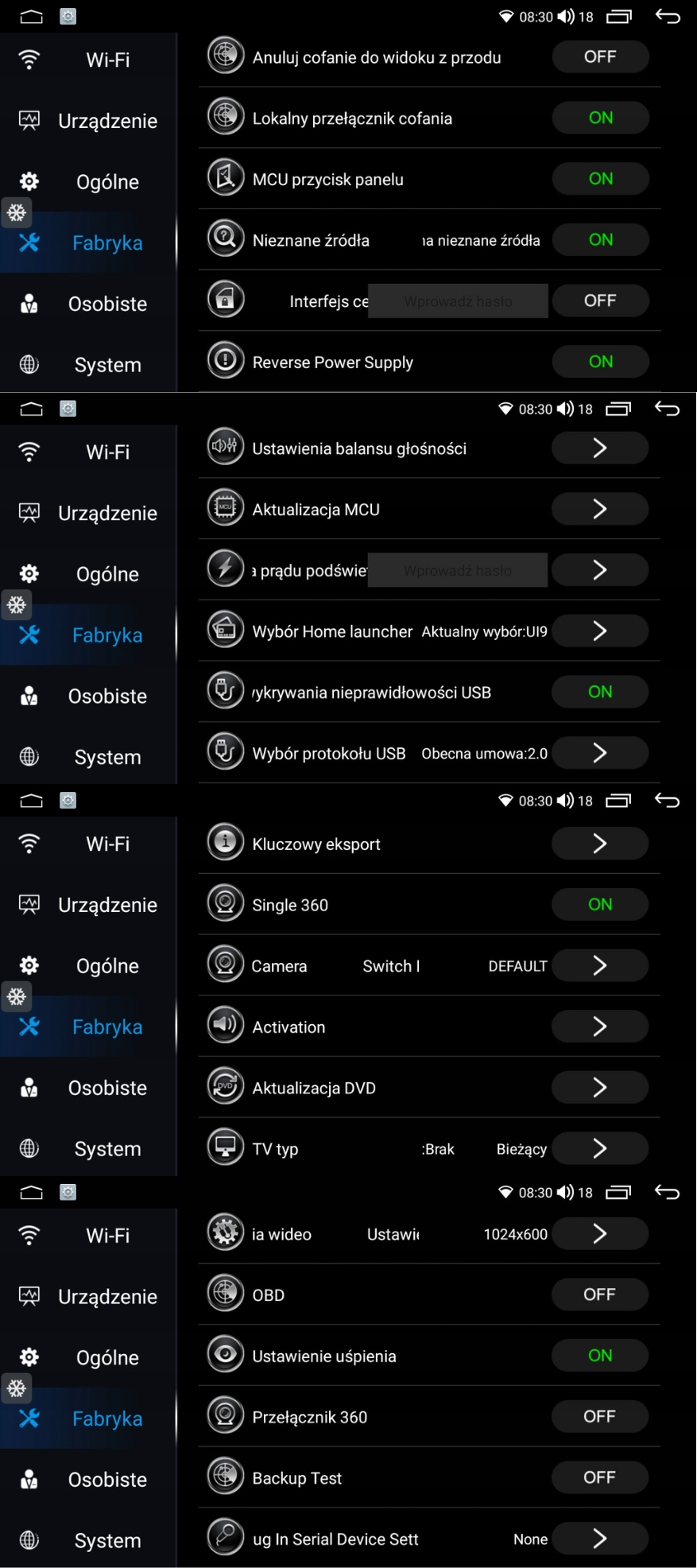The height and width of the screenshot is (1568, 697).
Task: Click the Reverse Power Supply icon
Action: 226,361
